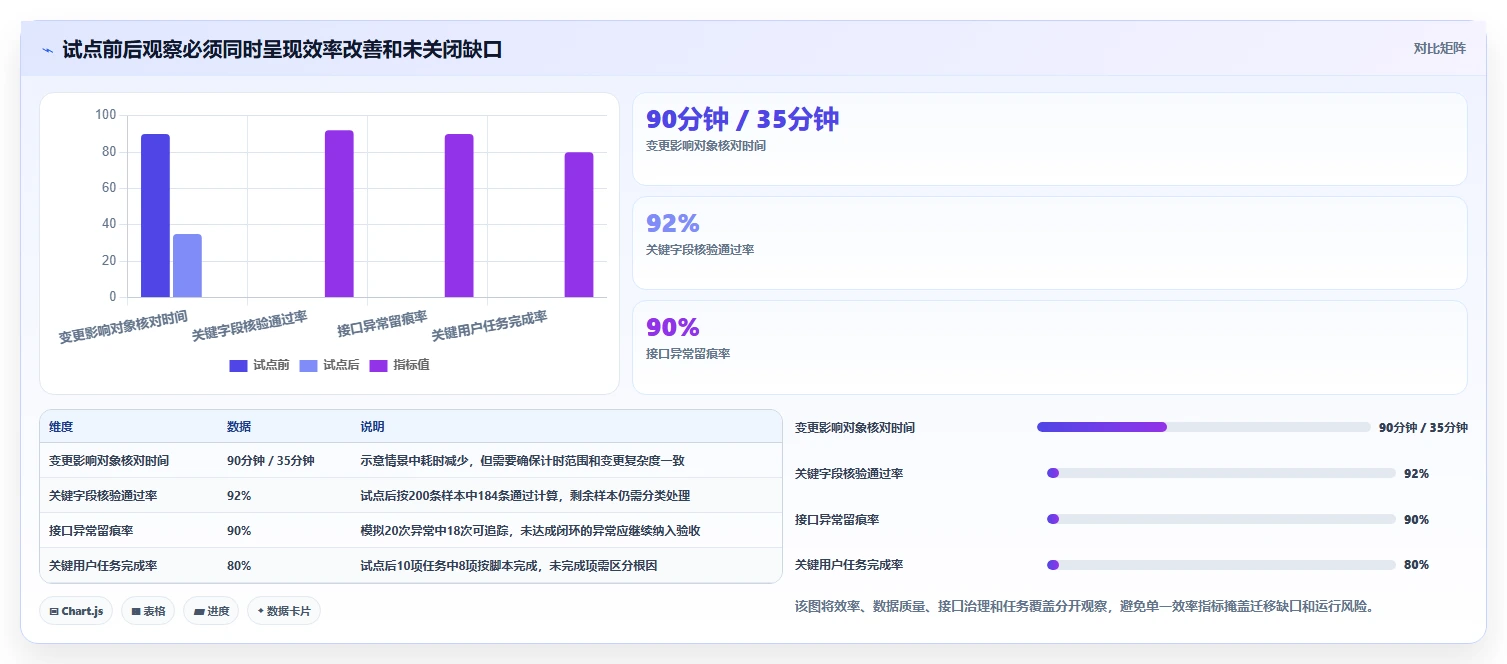Click the panel title 试点前后观察必须同时呈现

point(282,49)
